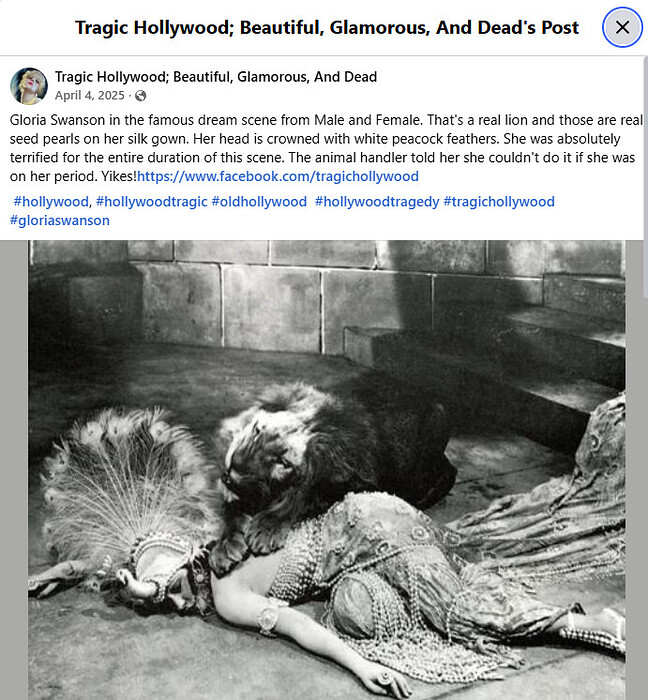Click the vertical scrollbar on the right

(x=645, y=179)
